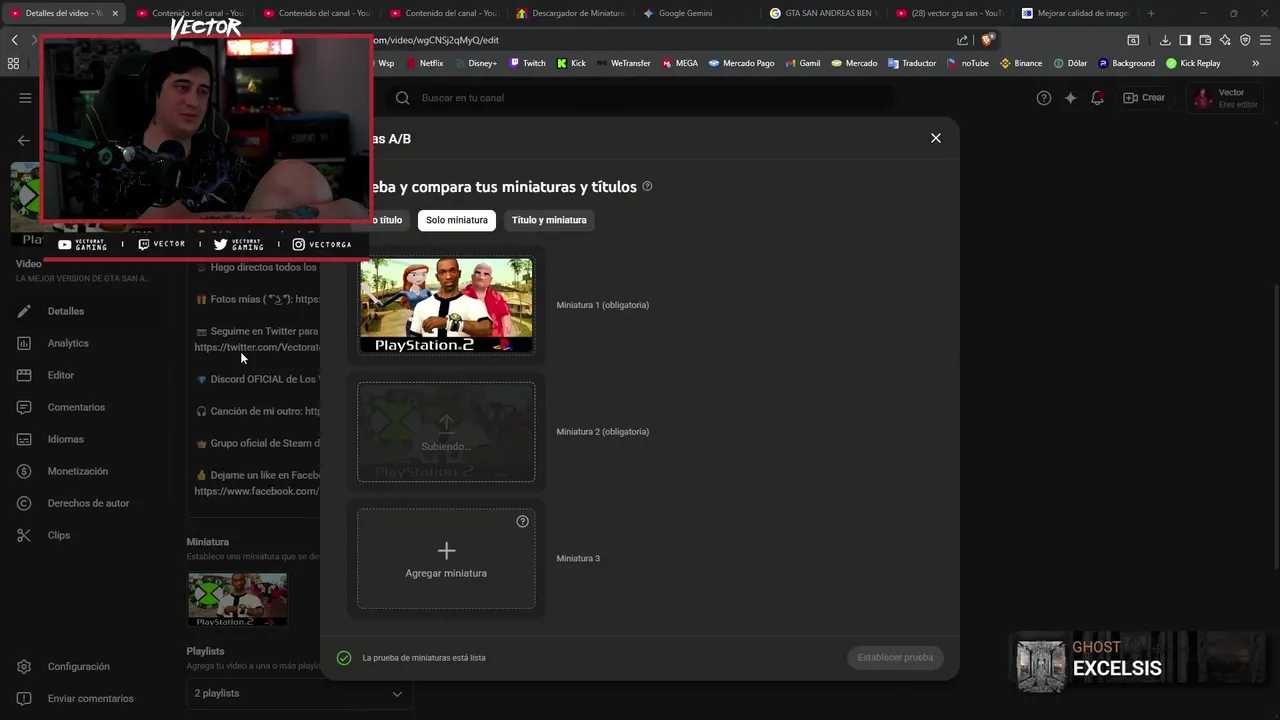Click the Miniatura 1 PlayStation 2 thumbnail

point(446,305)
